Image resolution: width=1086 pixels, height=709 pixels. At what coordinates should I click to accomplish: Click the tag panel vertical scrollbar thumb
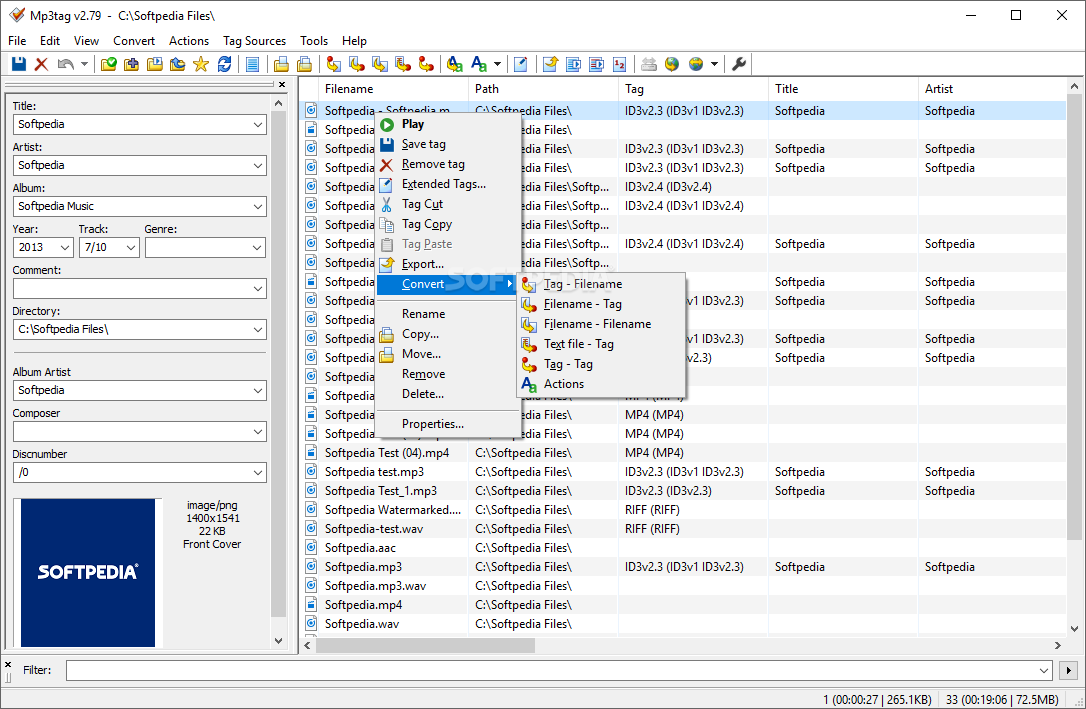coord(278,364)
